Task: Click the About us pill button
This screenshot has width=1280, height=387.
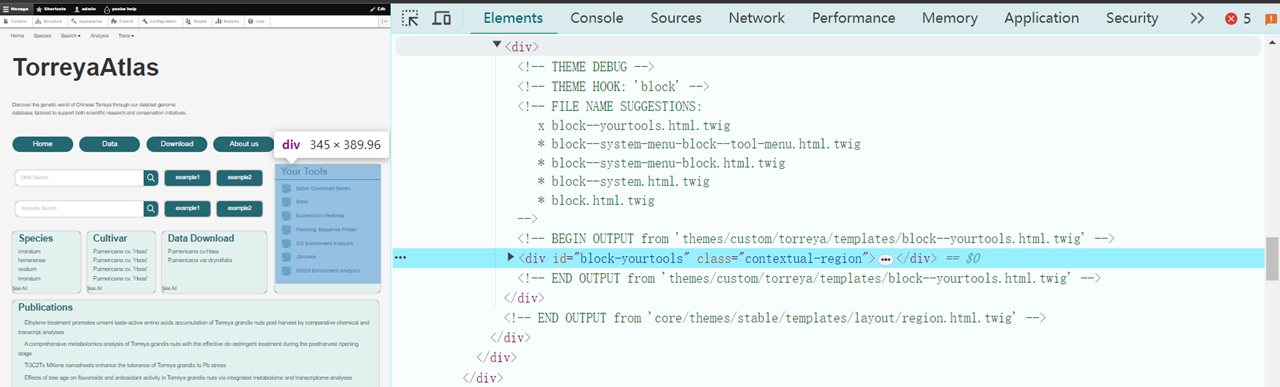Action: pyautogui.click(x=244, y=144)
